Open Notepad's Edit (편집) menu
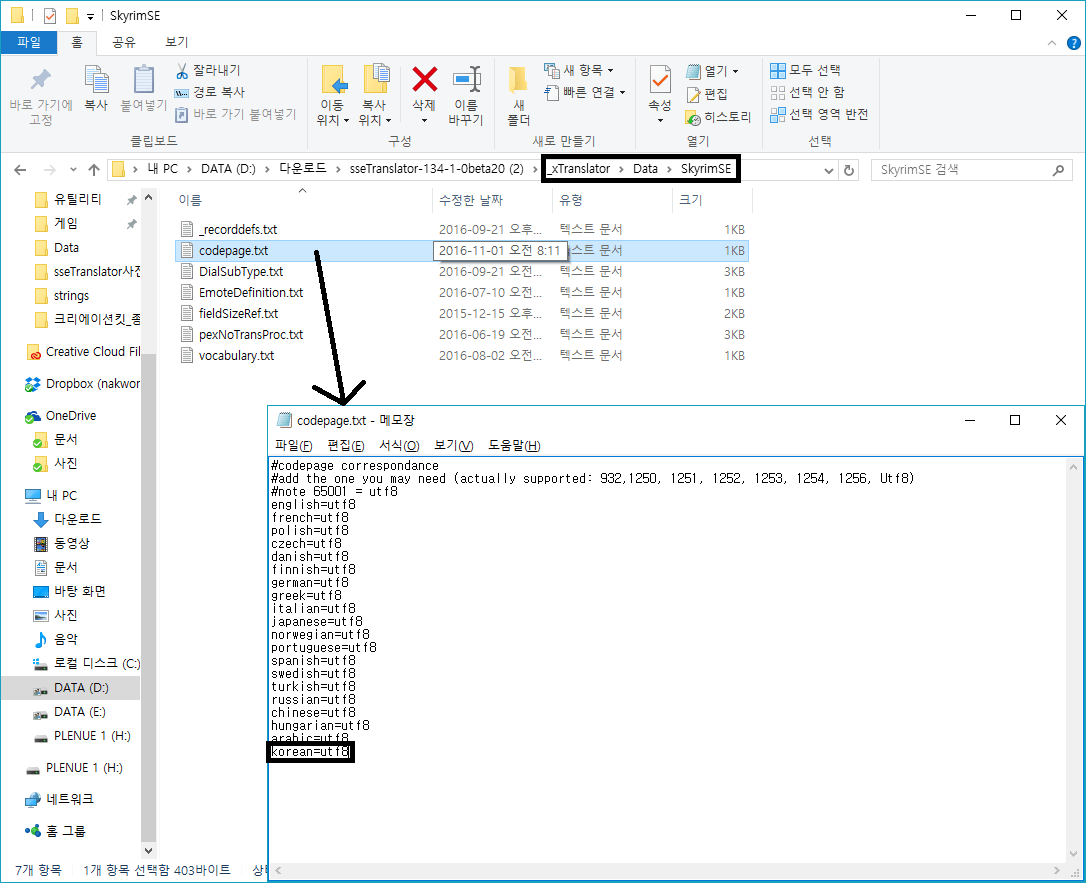Screen dimensions: 1086x883 [x=345, y=445]
